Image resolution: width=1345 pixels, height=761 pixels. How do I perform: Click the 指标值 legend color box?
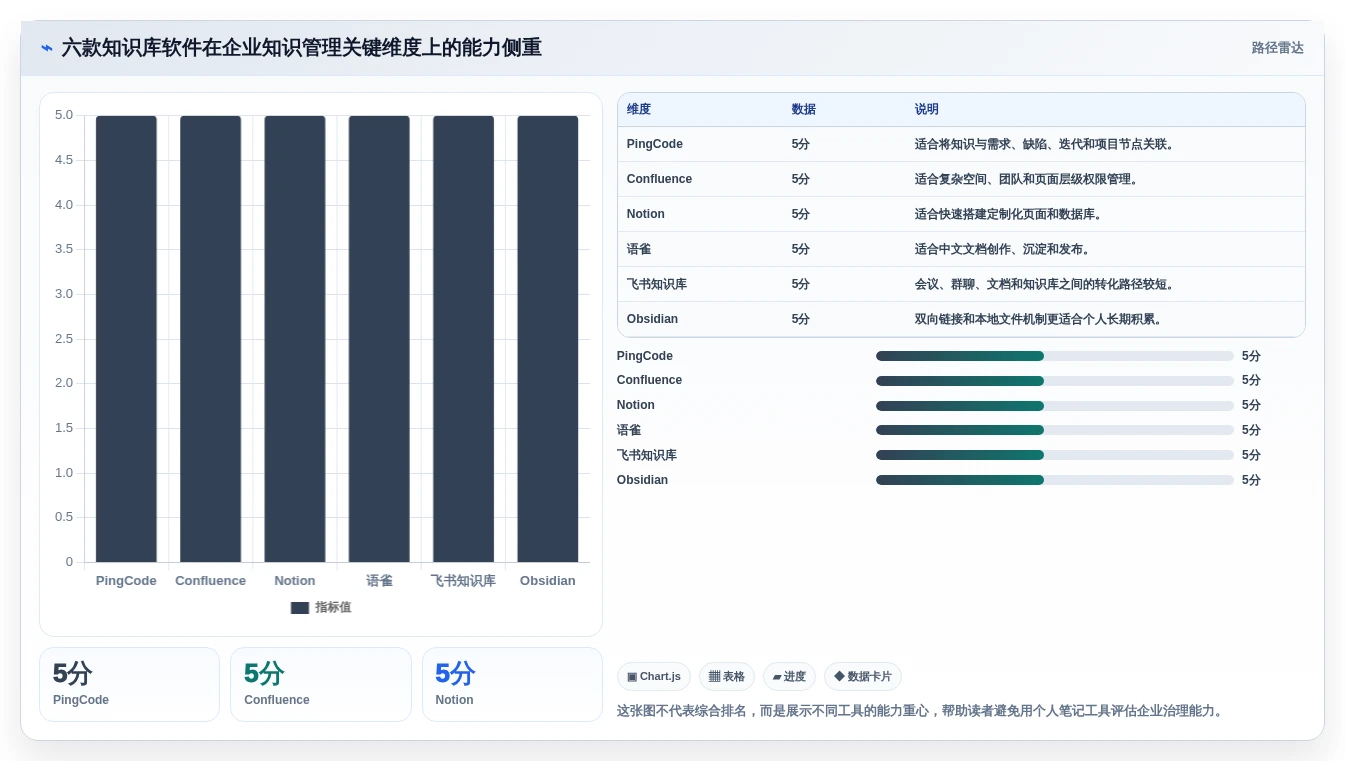300,608
